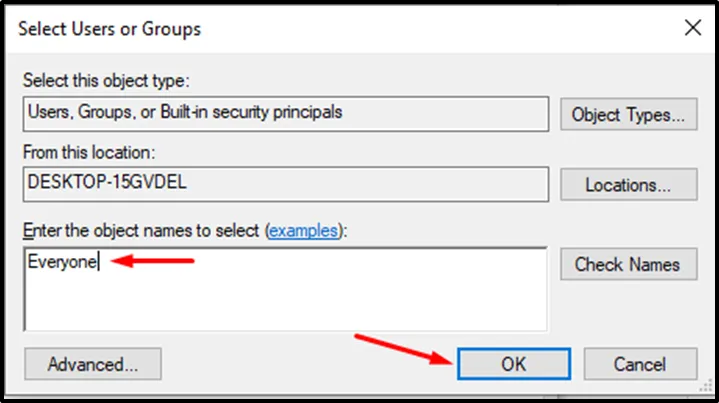Click the empty dialog area between Advanced and OK
The image size is (719, 403).
click(300, 364)
